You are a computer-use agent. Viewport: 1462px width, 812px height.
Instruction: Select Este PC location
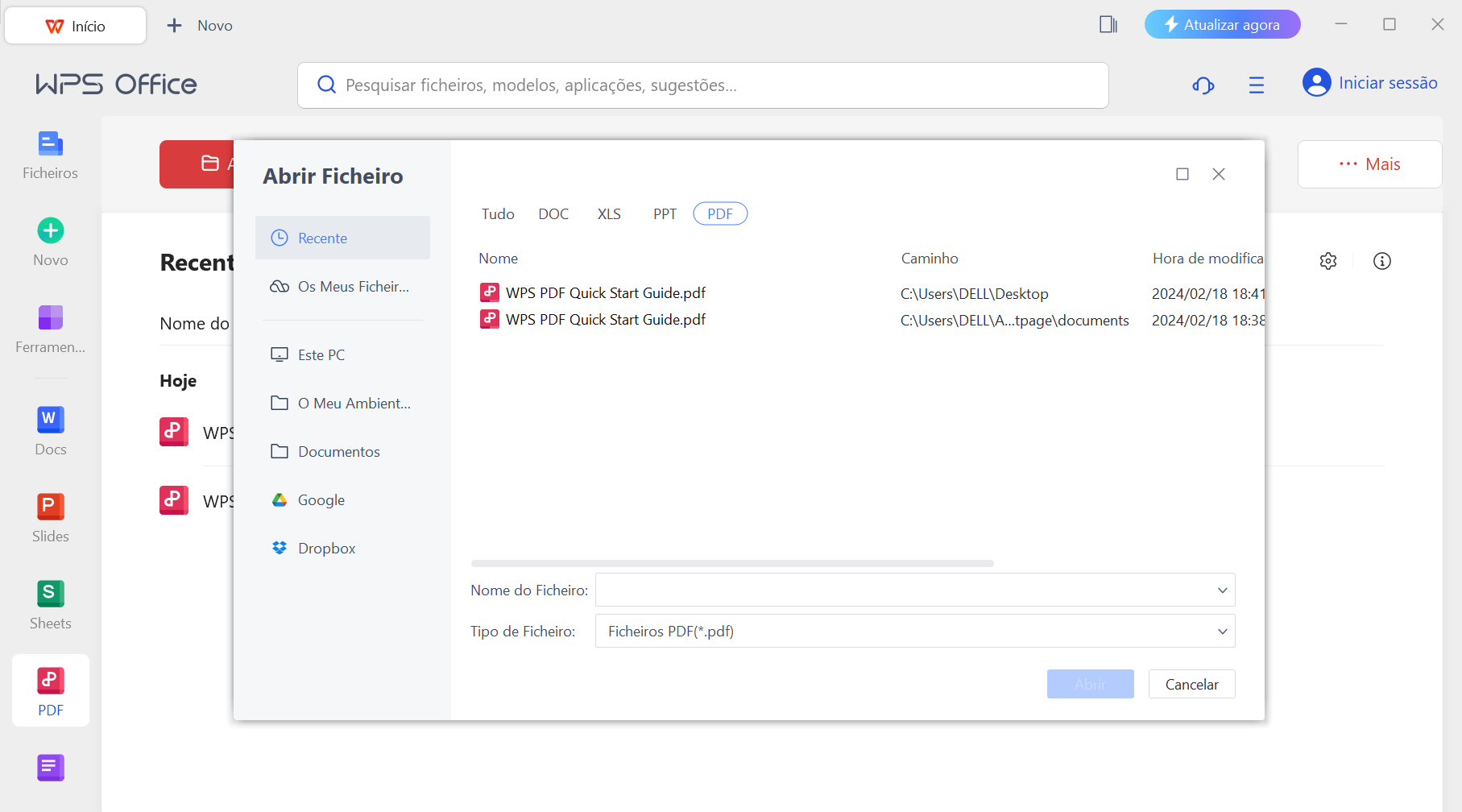point(342,354)
